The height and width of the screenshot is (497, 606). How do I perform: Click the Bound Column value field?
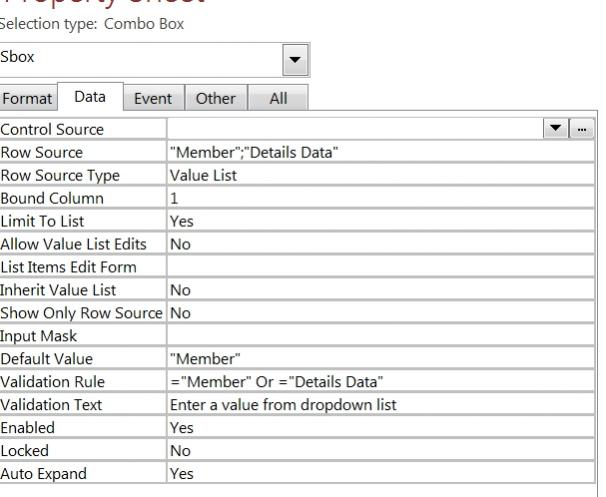380,198
